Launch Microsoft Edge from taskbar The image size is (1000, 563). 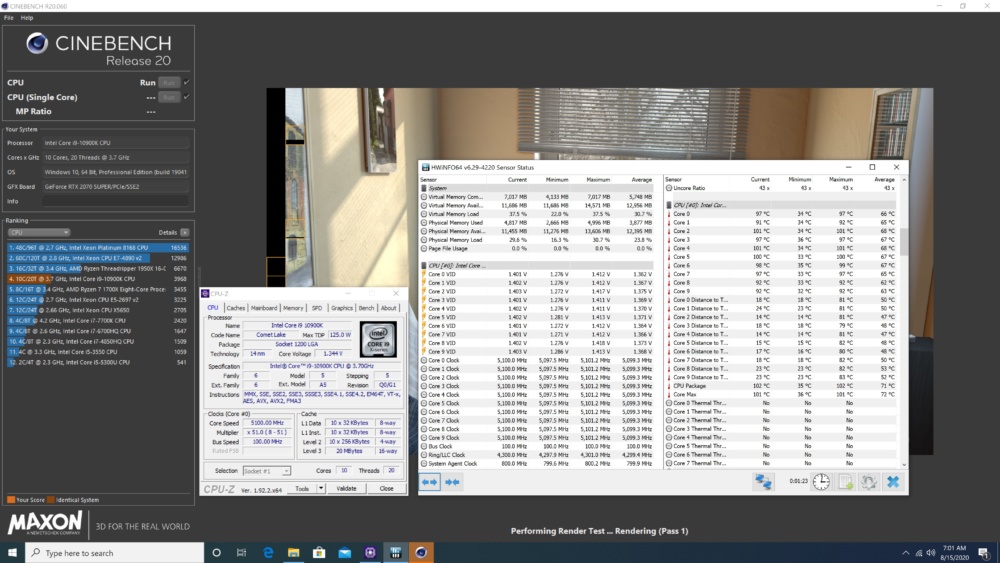coord(268,553)
